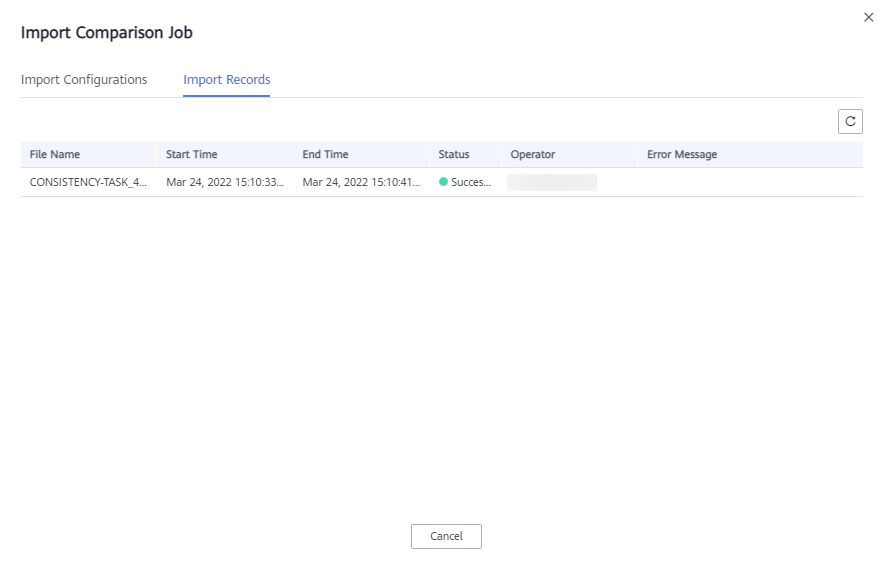Select the Import Records tab
Screen dimensions: 885x567
pyautogui.click(x=226, y=80)
